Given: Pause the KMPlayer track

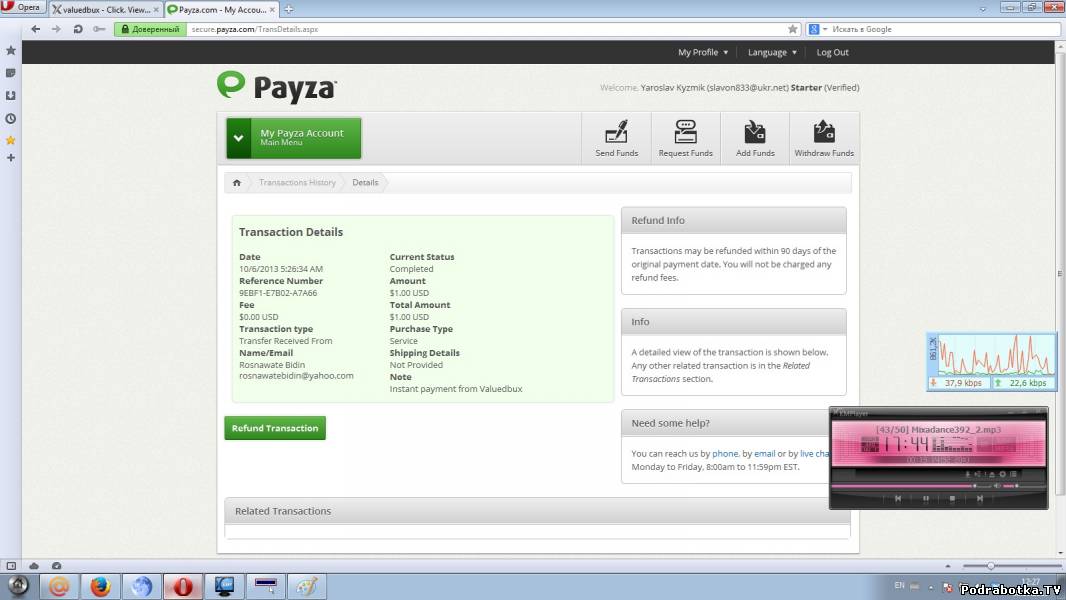Looking at the screenshot, I should [x=926, y=498].
